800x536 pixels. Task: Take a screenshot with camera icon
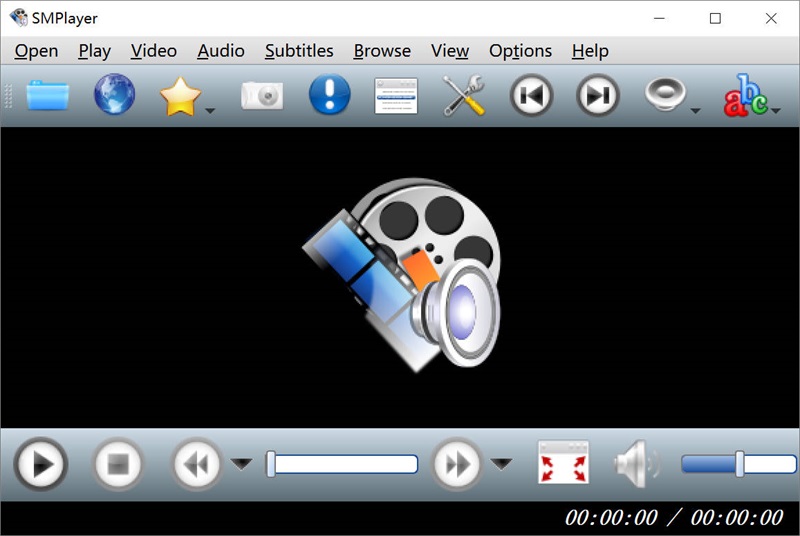[262, 96]
